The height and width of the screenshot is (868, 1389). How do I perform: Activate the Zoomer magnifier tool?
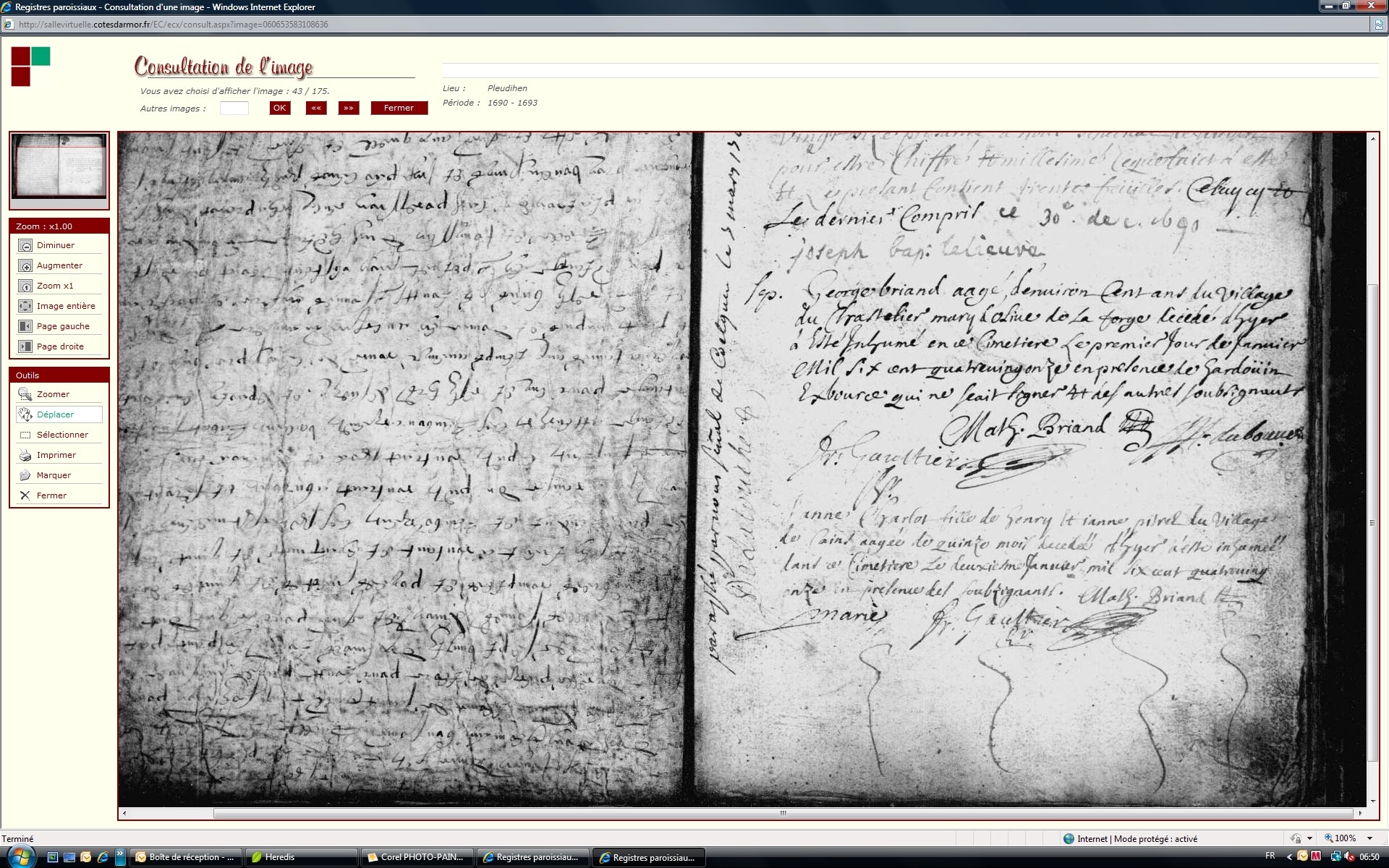click(x=25, y=394)
